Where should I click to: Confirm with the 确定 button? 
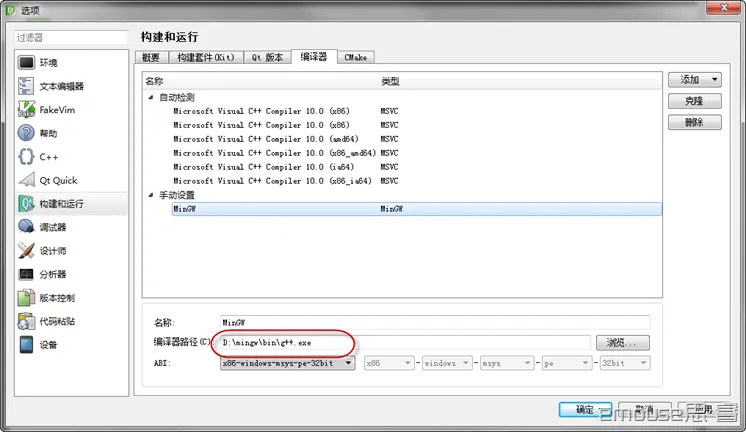pos(585,410)
